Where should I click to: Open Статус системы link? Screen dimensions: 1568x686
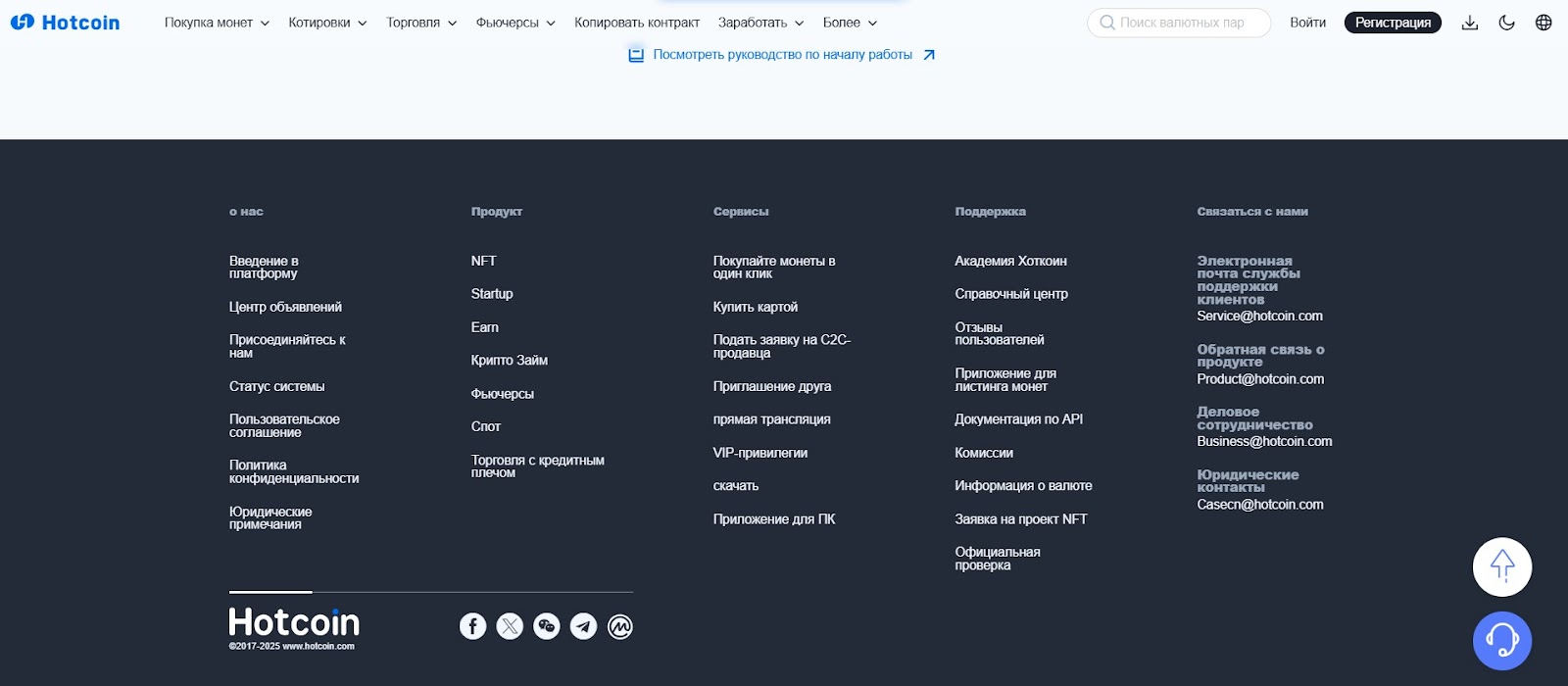click(x=276, y=386)
